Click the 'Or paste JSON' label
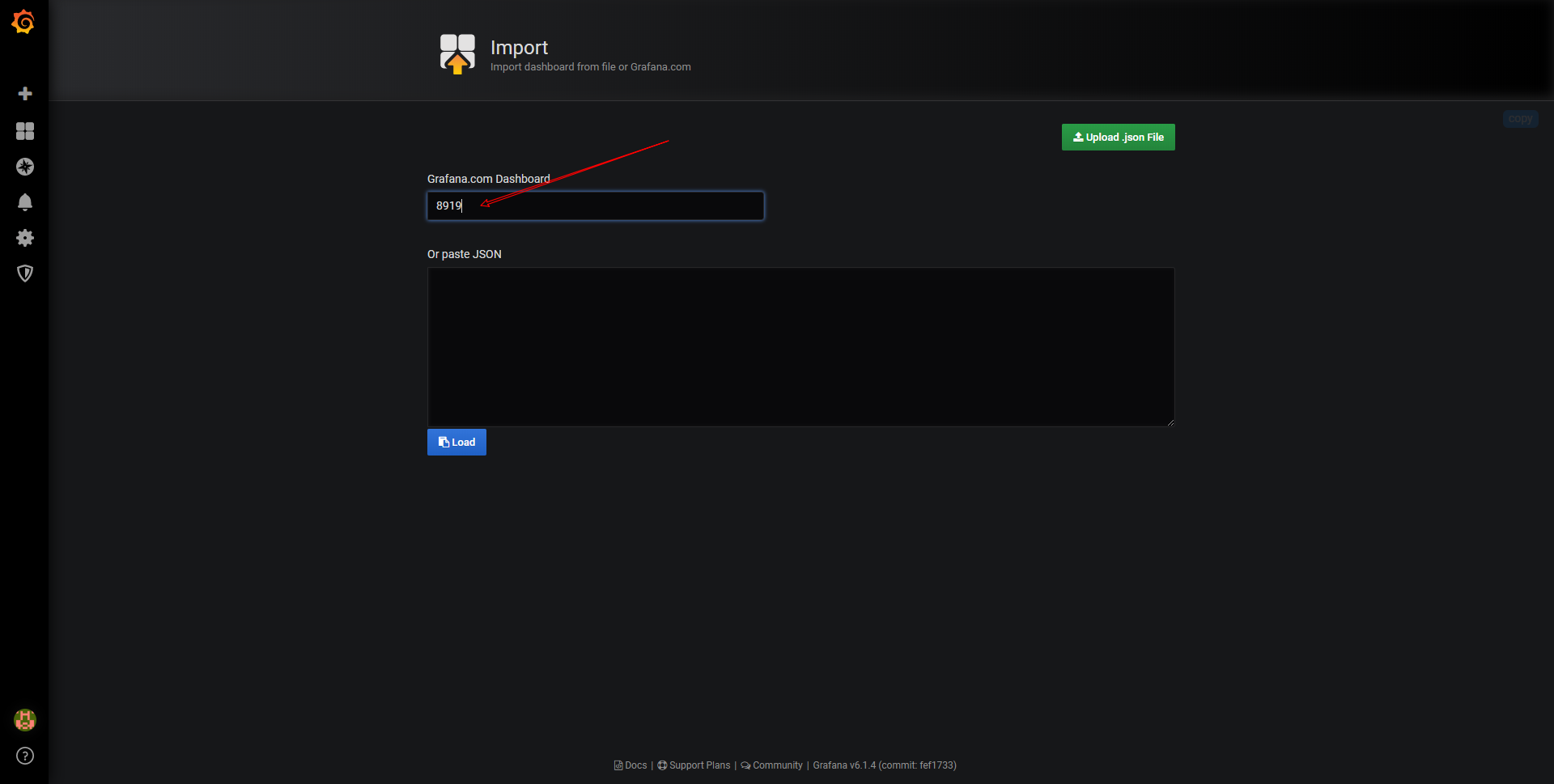 [x=465, y=254]
